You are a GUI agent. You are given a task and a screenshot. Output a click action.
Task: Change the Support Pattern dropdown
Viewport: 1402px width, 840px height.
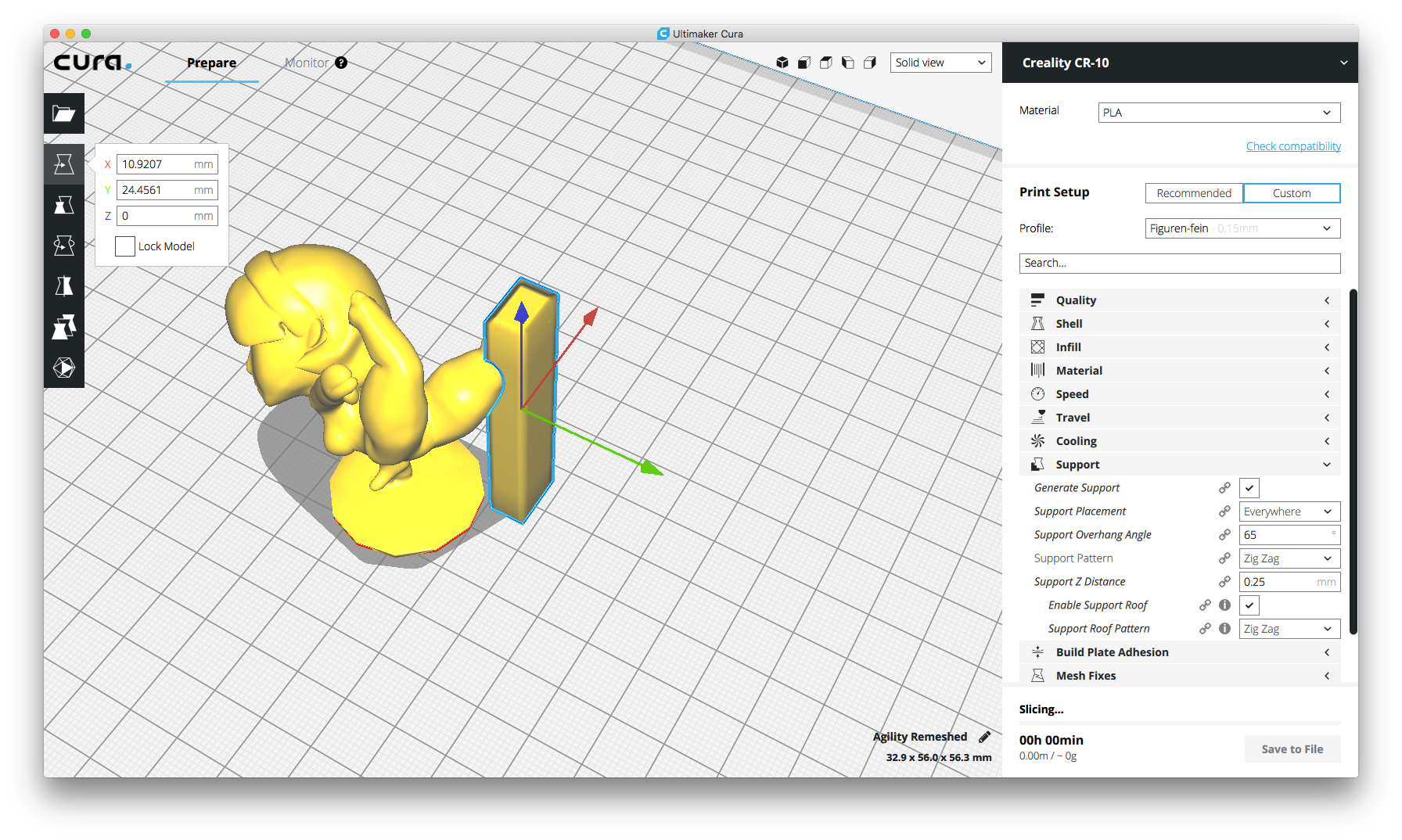pyautogui.click(x=1289, y=558)
